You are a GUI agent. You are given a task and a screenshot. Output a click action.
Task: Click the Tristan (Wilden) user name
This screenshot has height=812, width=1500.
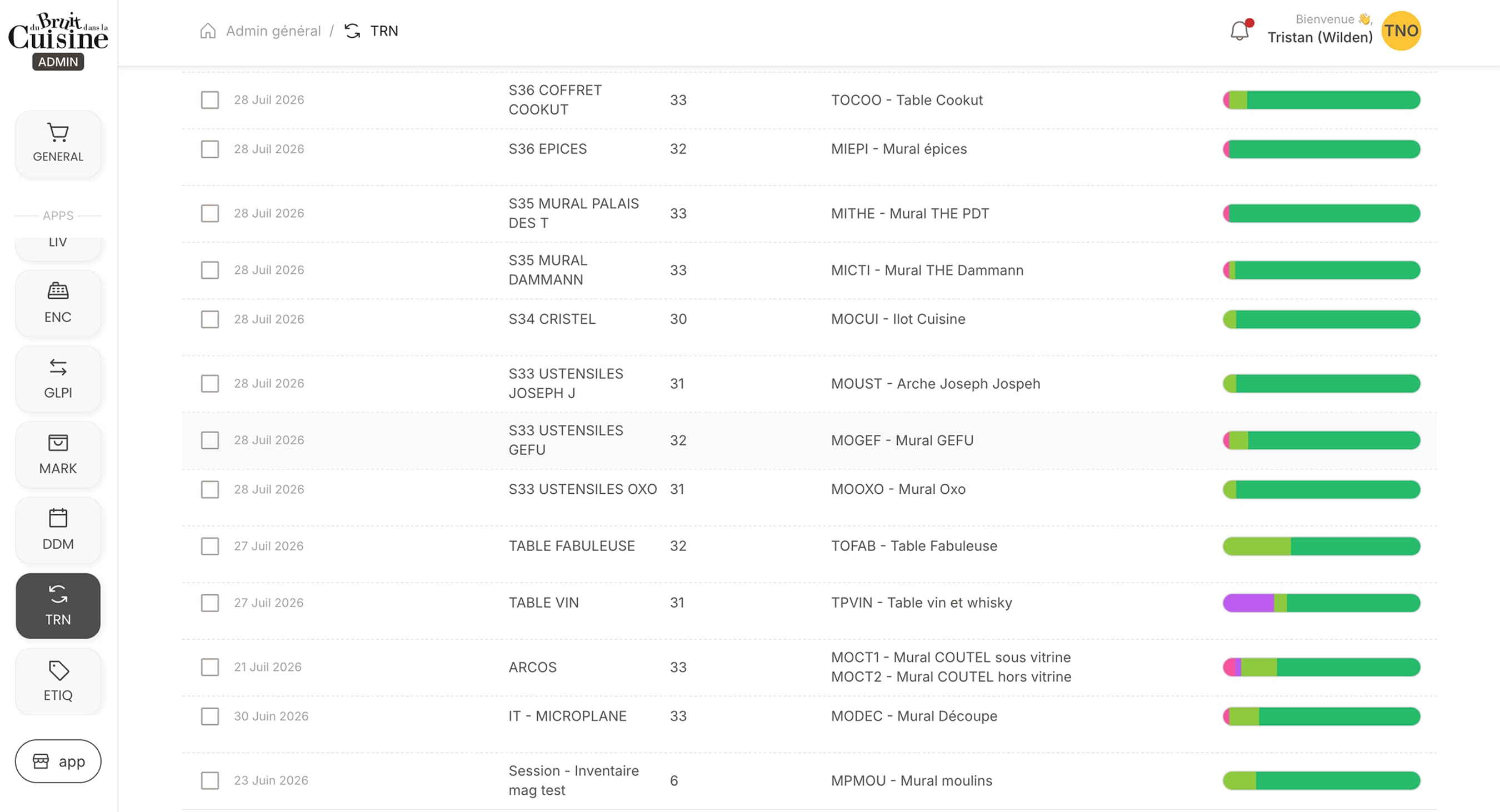point(1320,37)
